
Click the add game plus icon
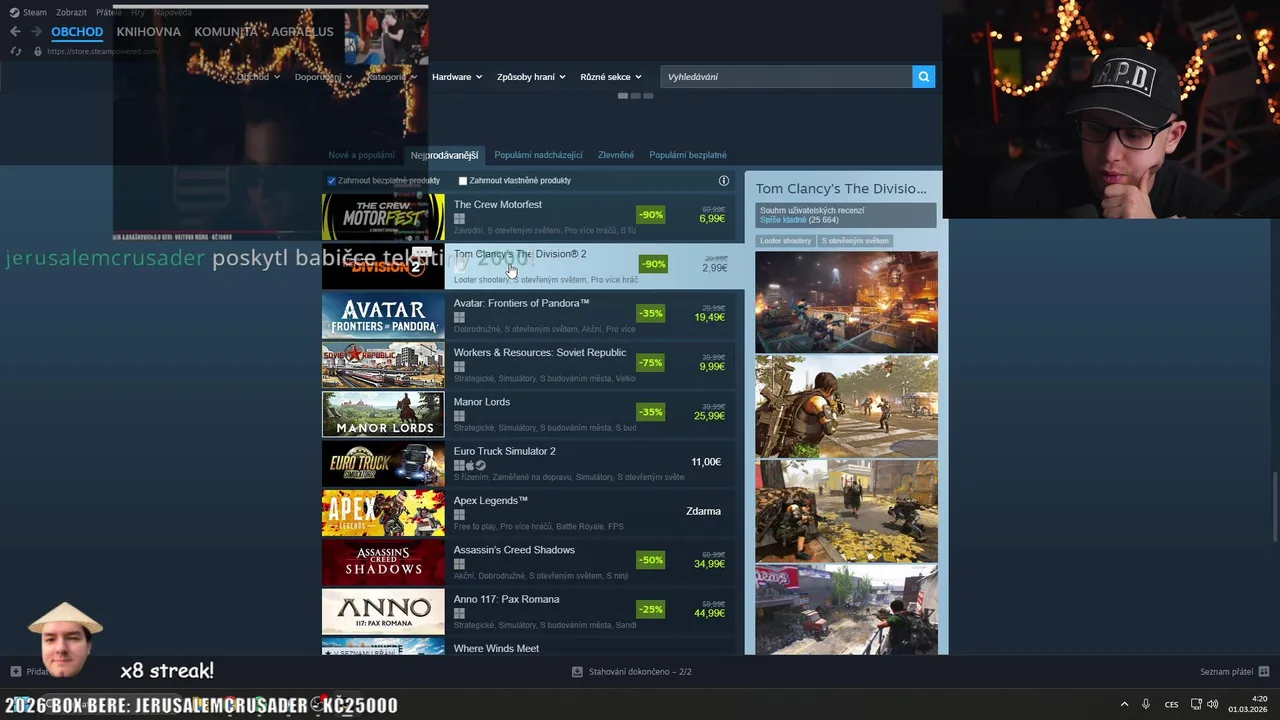(15, 672)
